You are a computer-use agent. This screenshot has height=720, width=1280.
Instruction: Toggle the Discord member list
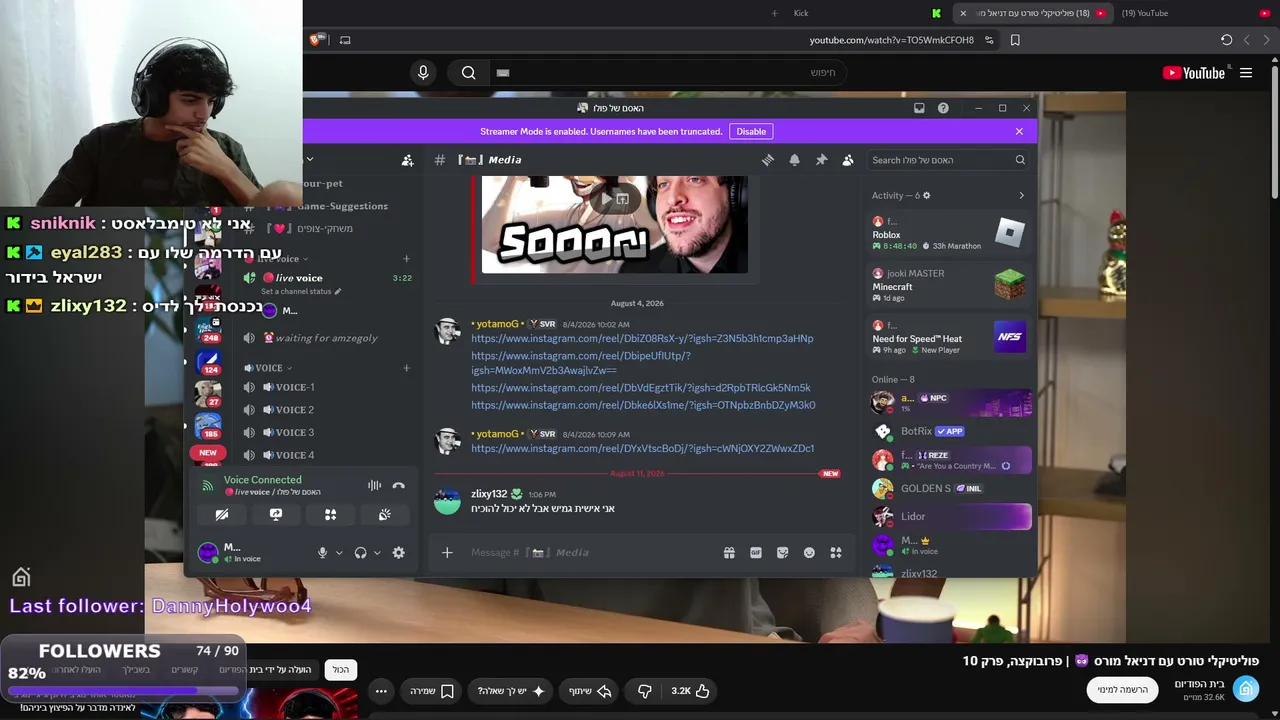[x=848, y=160]
